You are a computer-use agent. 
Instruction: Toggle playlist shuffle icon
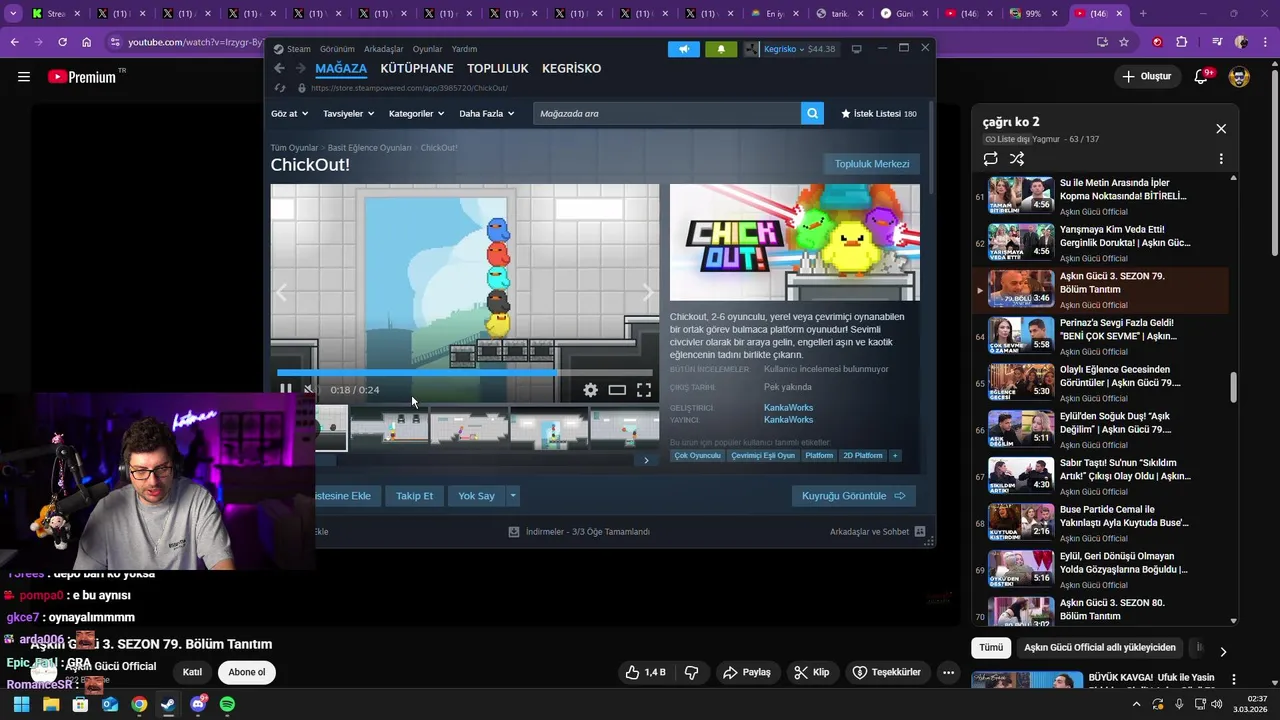click(x=1017, y=159)
